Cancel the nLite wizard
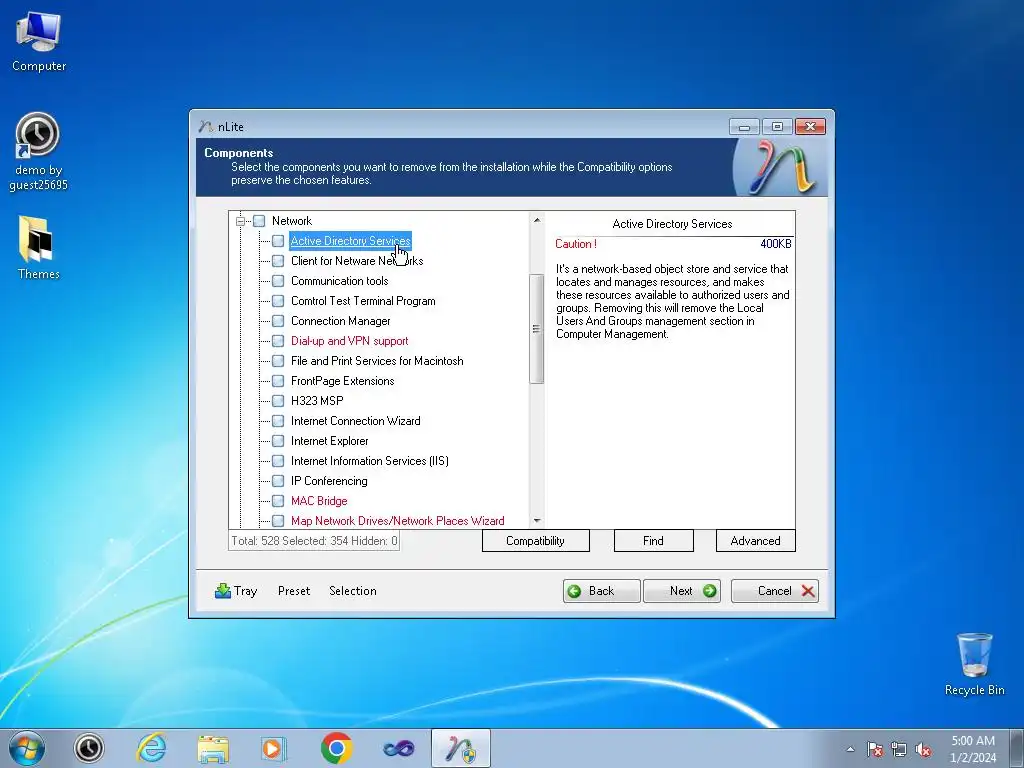Viewport: 1024px width, 768px height. point(775,591)
